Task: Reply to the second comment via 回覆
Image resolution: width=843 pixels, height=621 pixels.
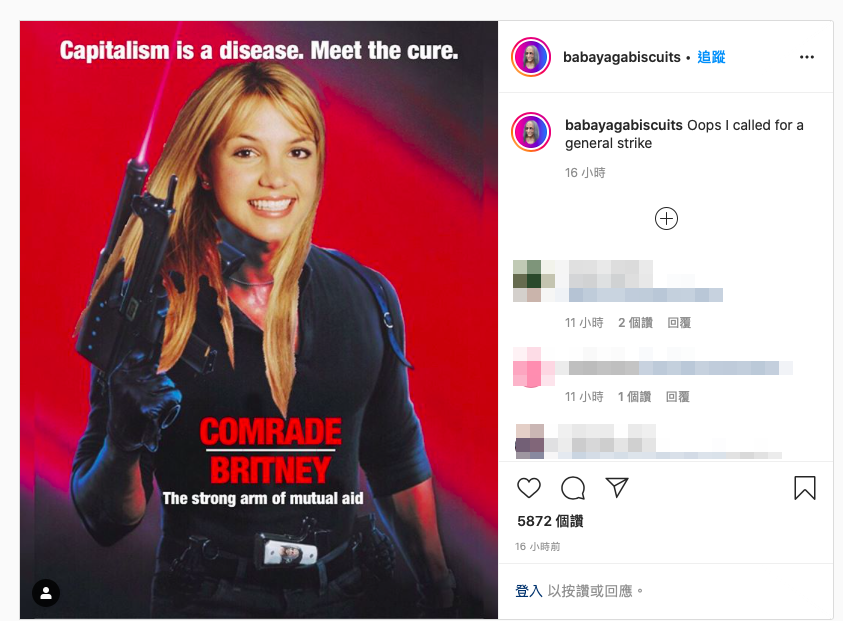Action: coord(677,397)
